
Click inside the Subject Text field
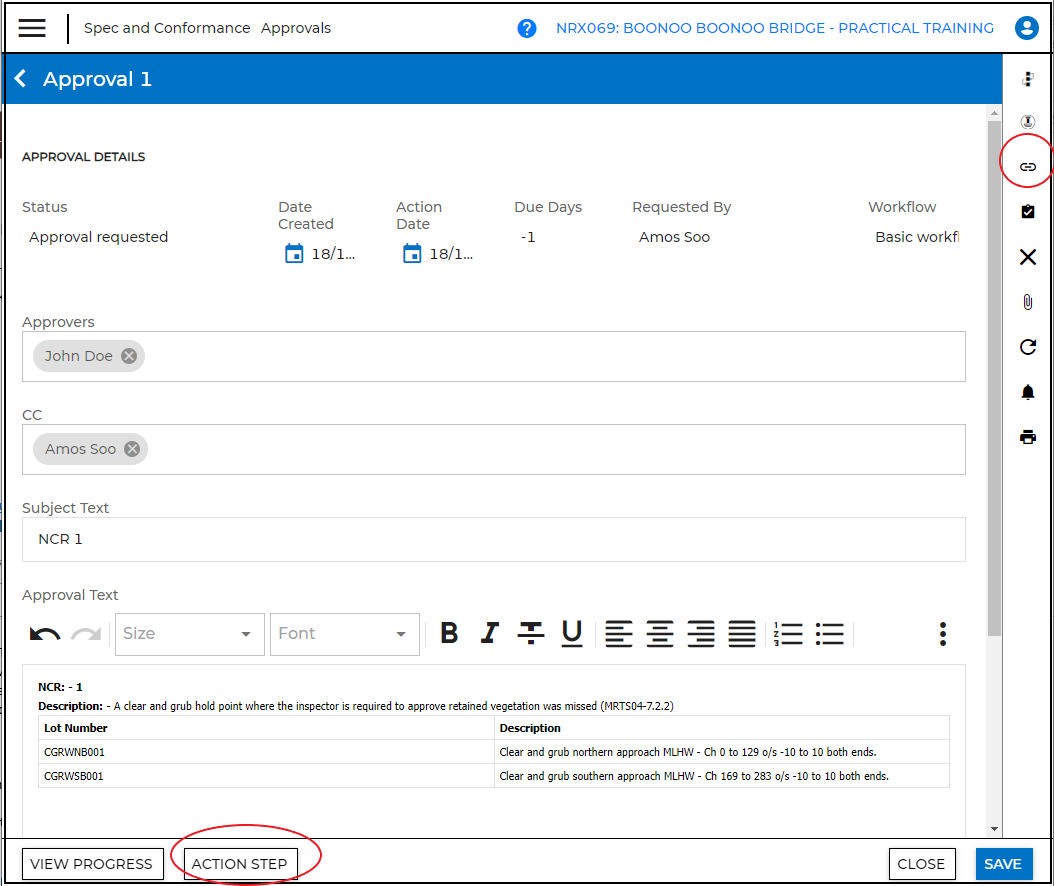[x=493, y=539]
